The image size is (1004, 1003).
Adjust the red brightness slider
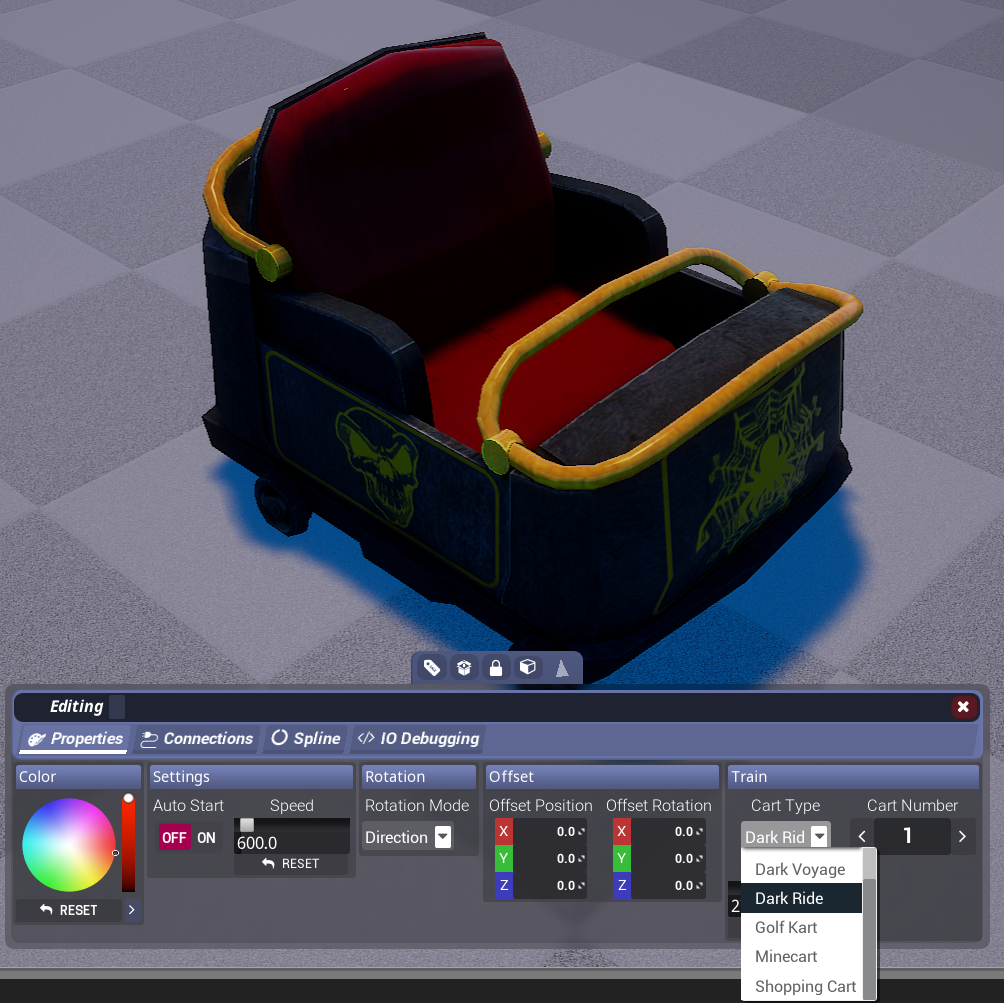click(x=129, y=844)
